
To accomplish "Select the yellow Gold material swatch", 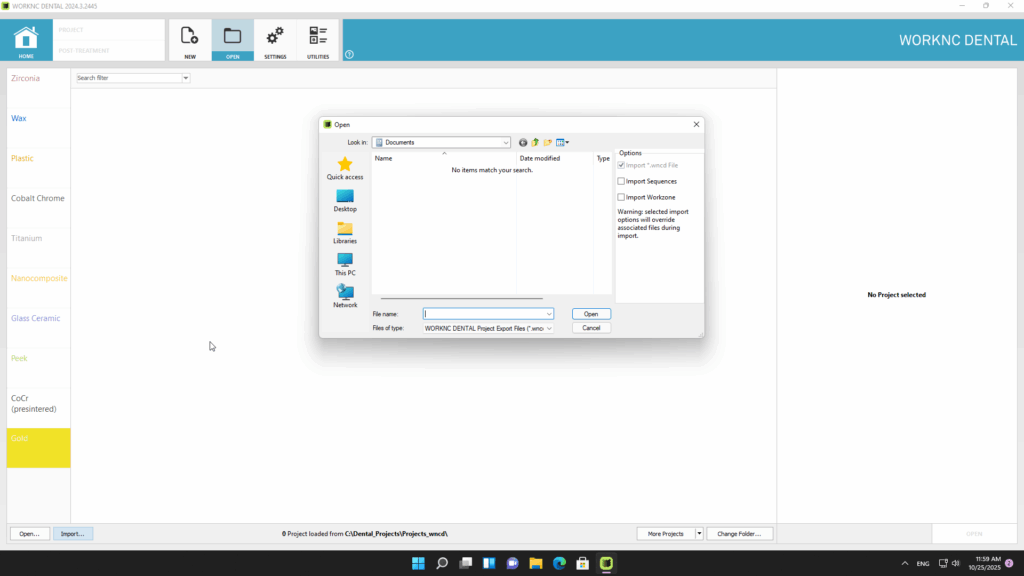I will pyautogui.click(x=38, y=447).
